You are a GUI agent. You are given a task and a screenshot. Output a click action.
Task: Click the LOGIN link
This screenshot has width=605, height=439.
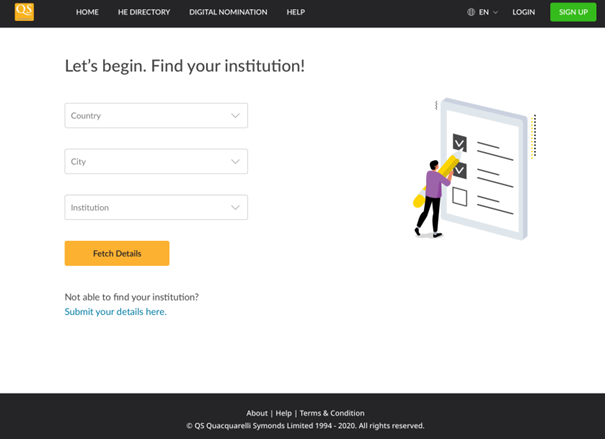[x=523, y=12]
